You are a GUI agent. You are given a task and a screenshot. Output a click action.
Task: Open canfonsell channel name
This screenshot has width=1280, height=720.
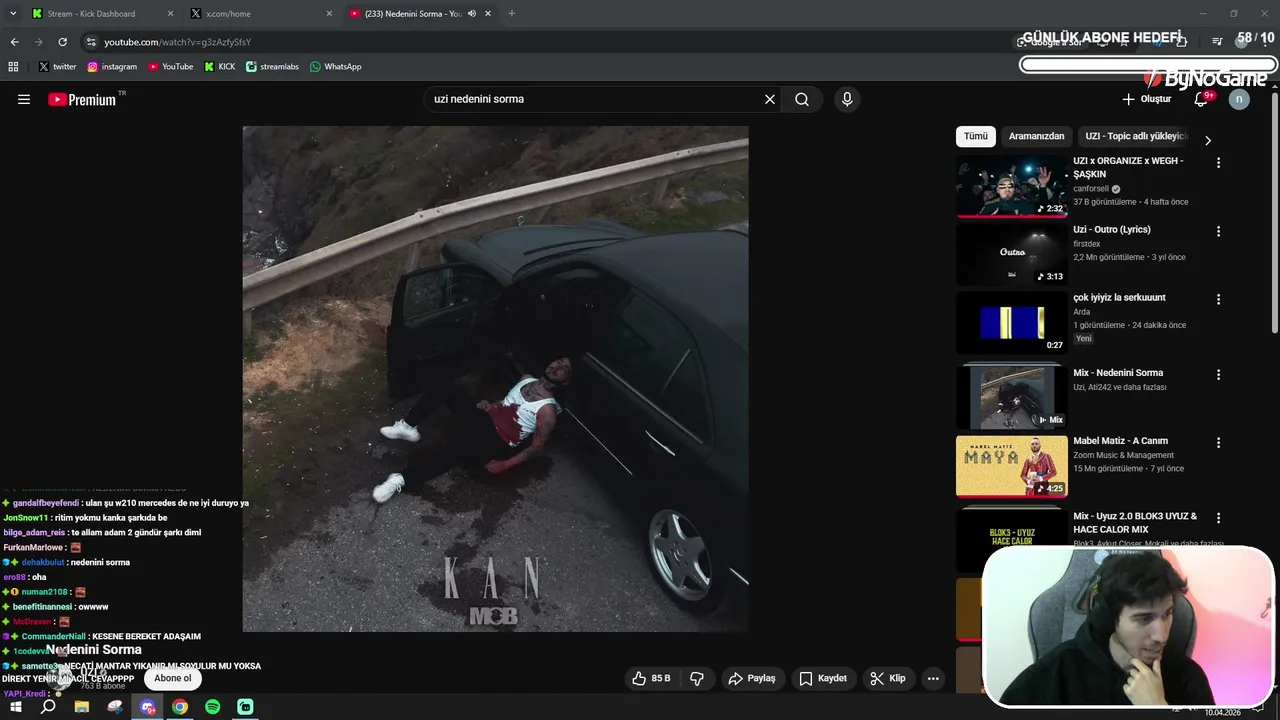pos(1091,189)
